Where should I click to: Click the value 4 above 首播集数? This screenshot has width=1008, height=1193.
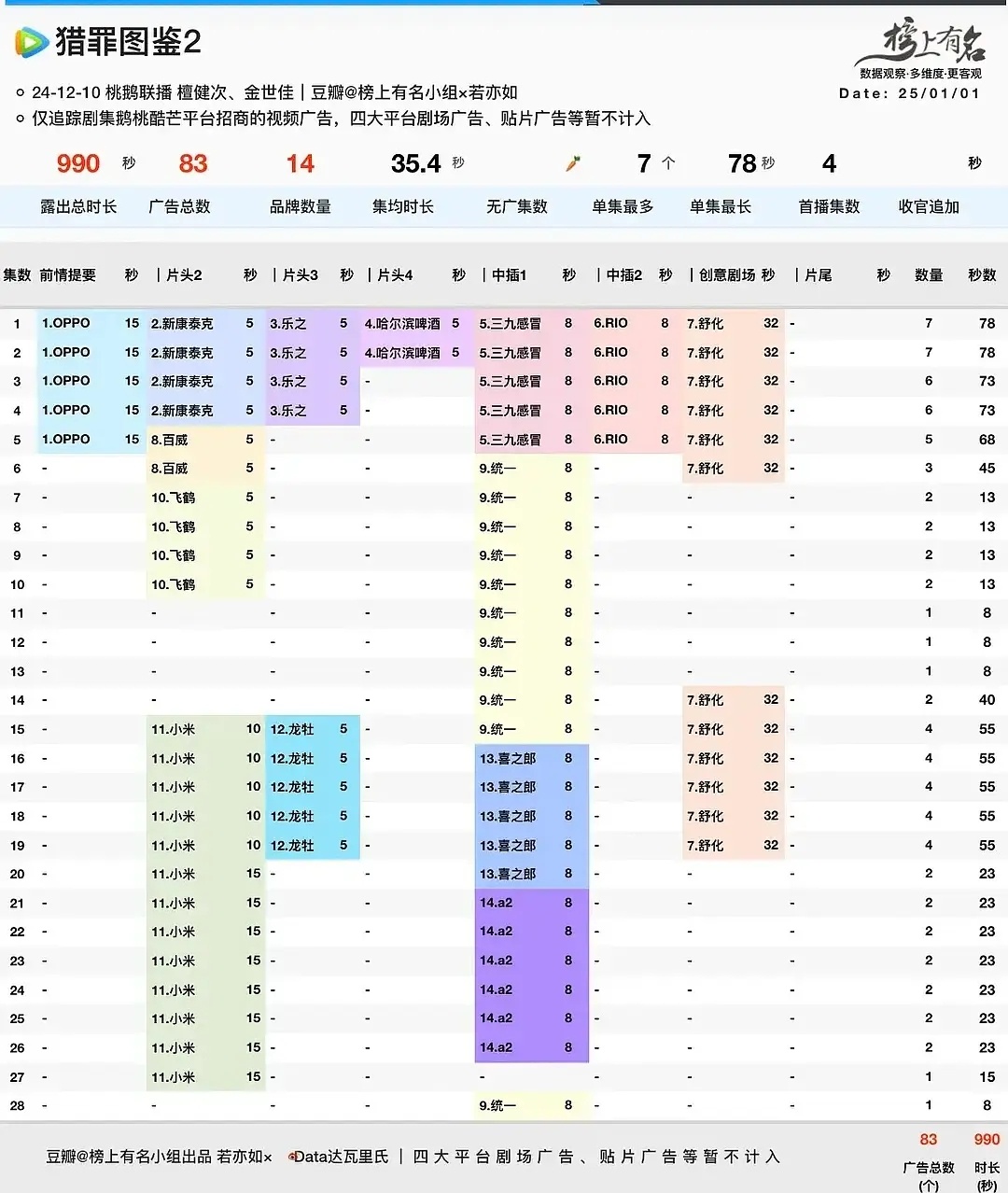(829, 163)
